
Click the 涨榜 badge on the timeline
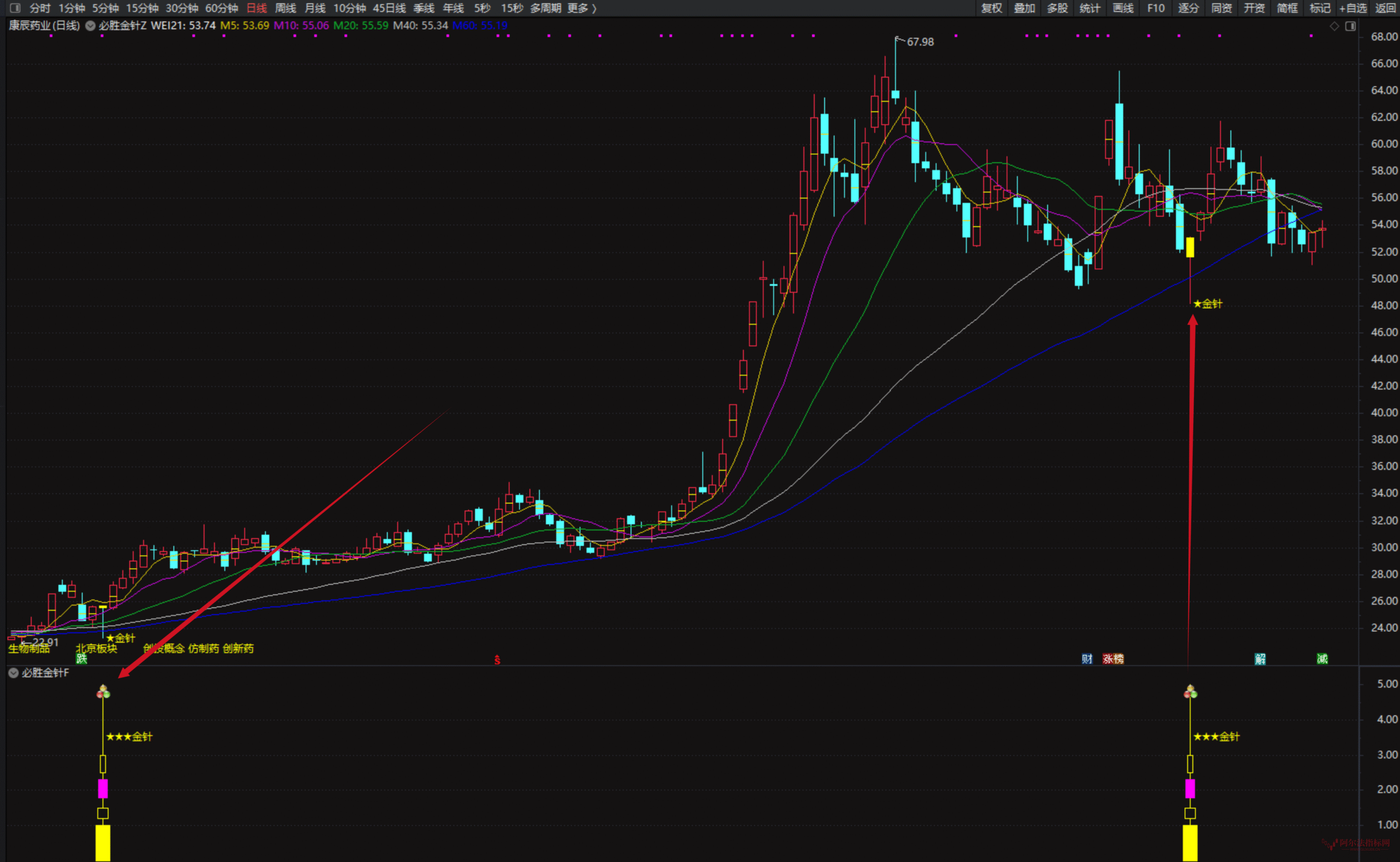pyautogui.click(x=1113, y=659)
